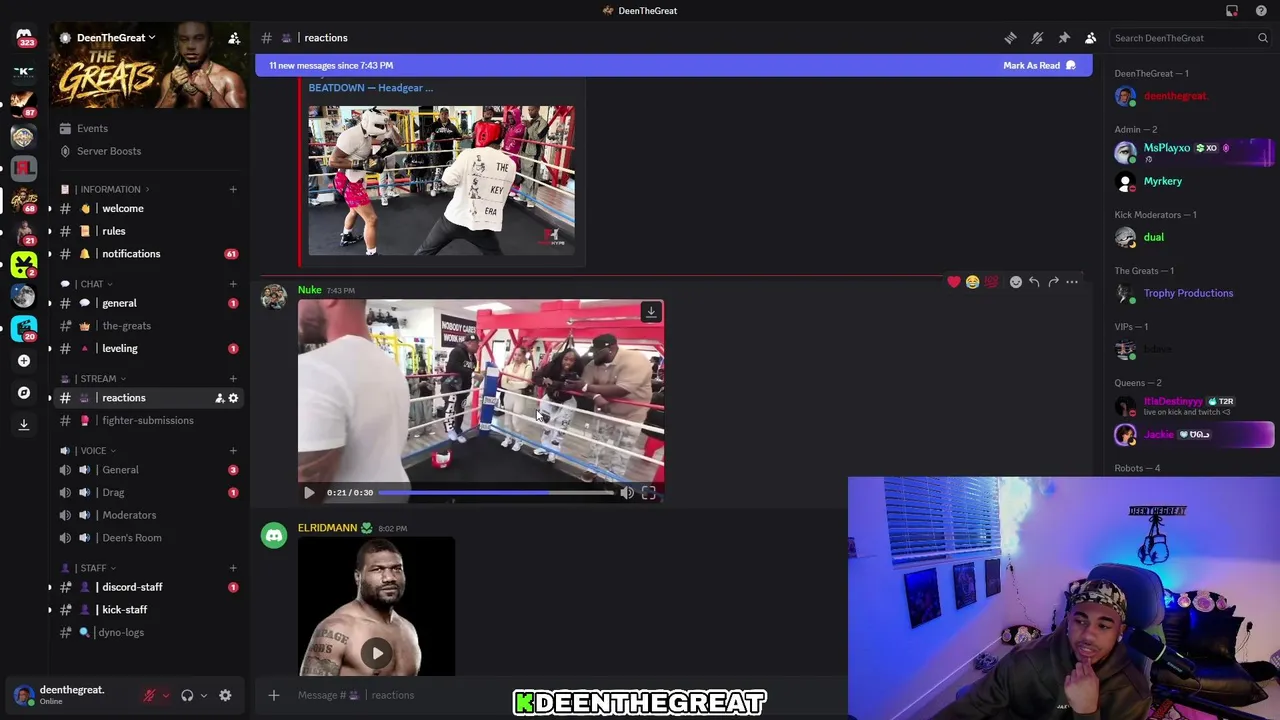The width and height of the screenshot is (1280, 720).
Task: Open User Settings gear icon
Action: pos(225,695)
